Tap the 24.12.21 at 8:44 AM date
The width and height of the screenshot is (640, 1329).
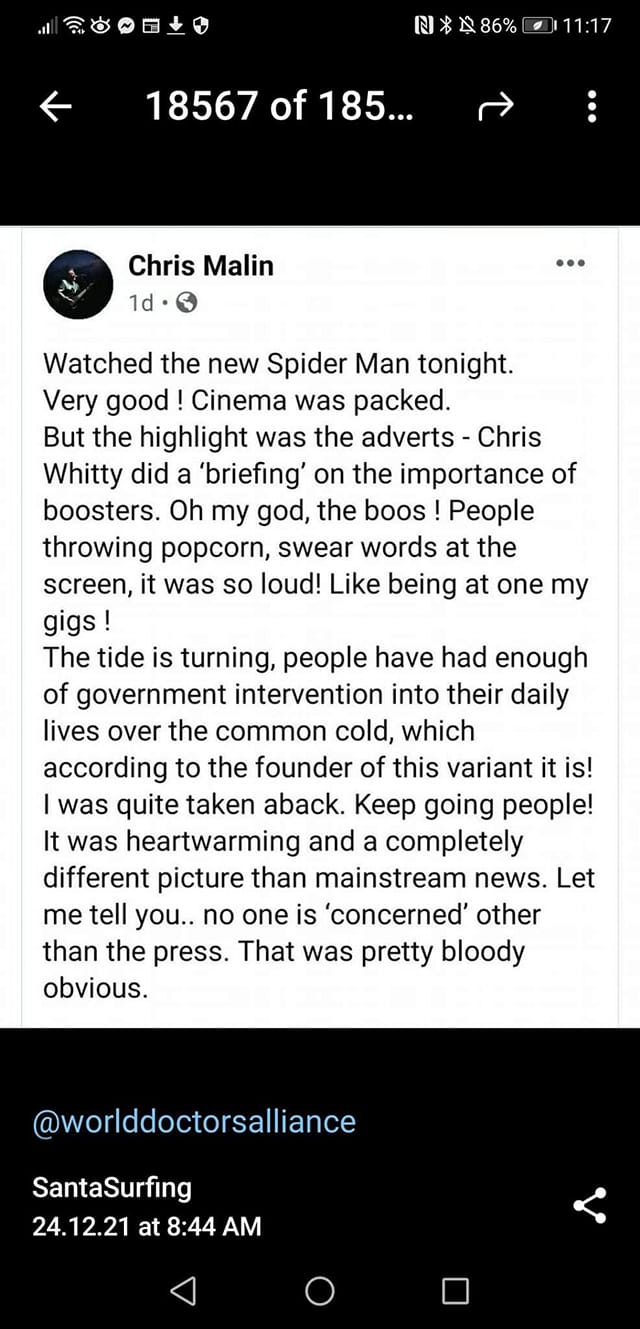147,1226
